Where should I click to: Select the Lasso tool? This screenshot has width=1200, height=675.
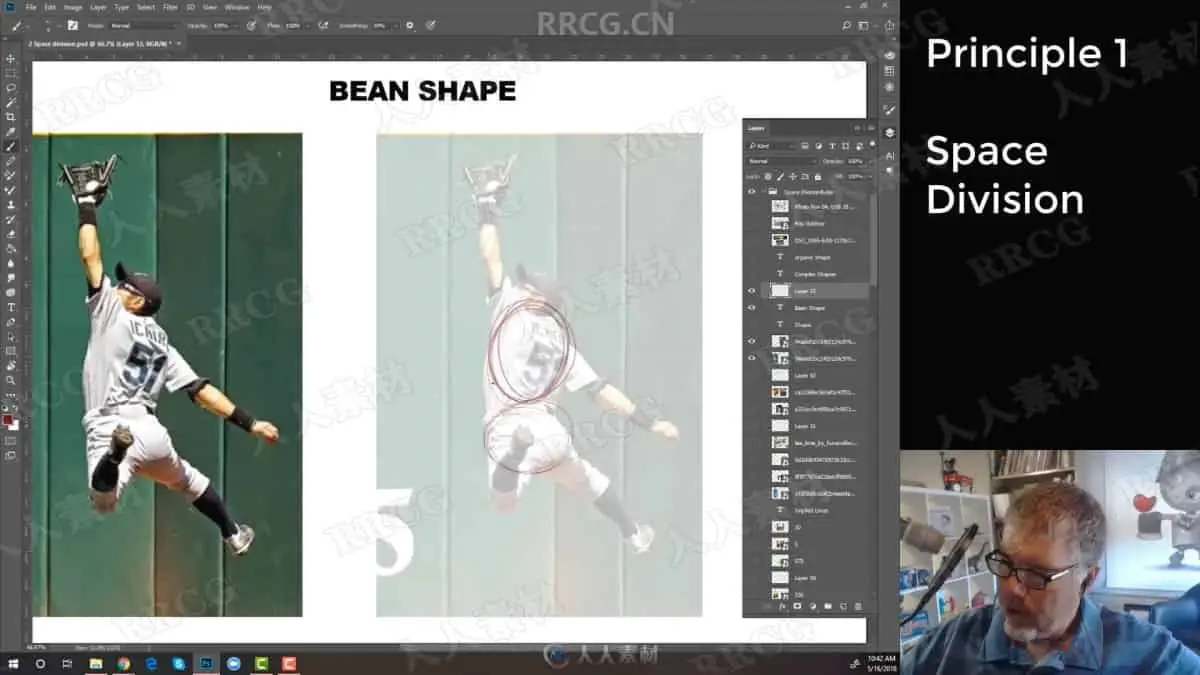tap(11, 87)
